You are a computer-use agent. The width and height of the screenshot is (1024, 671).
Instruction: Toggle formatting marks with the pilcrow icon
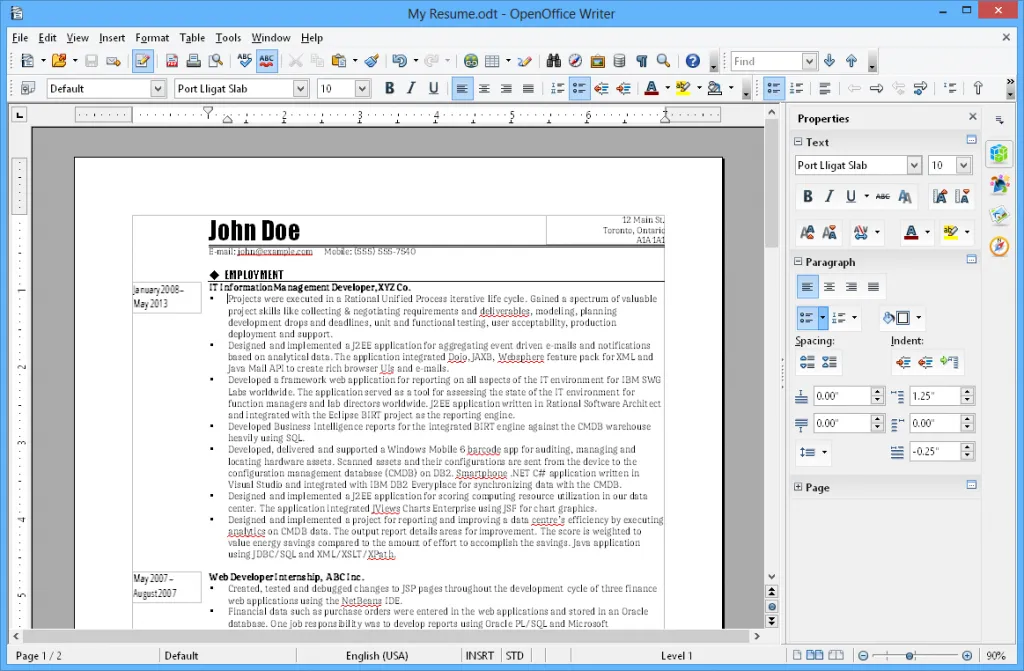[642, 60]
